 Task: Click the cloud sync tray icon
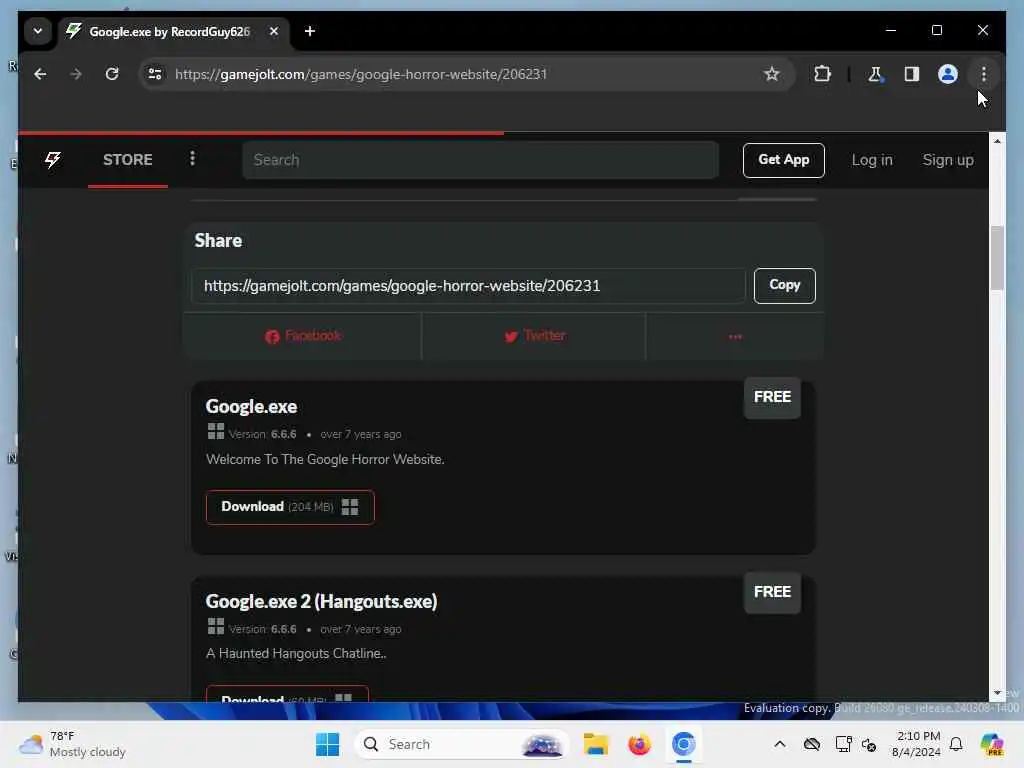(812, 744)
